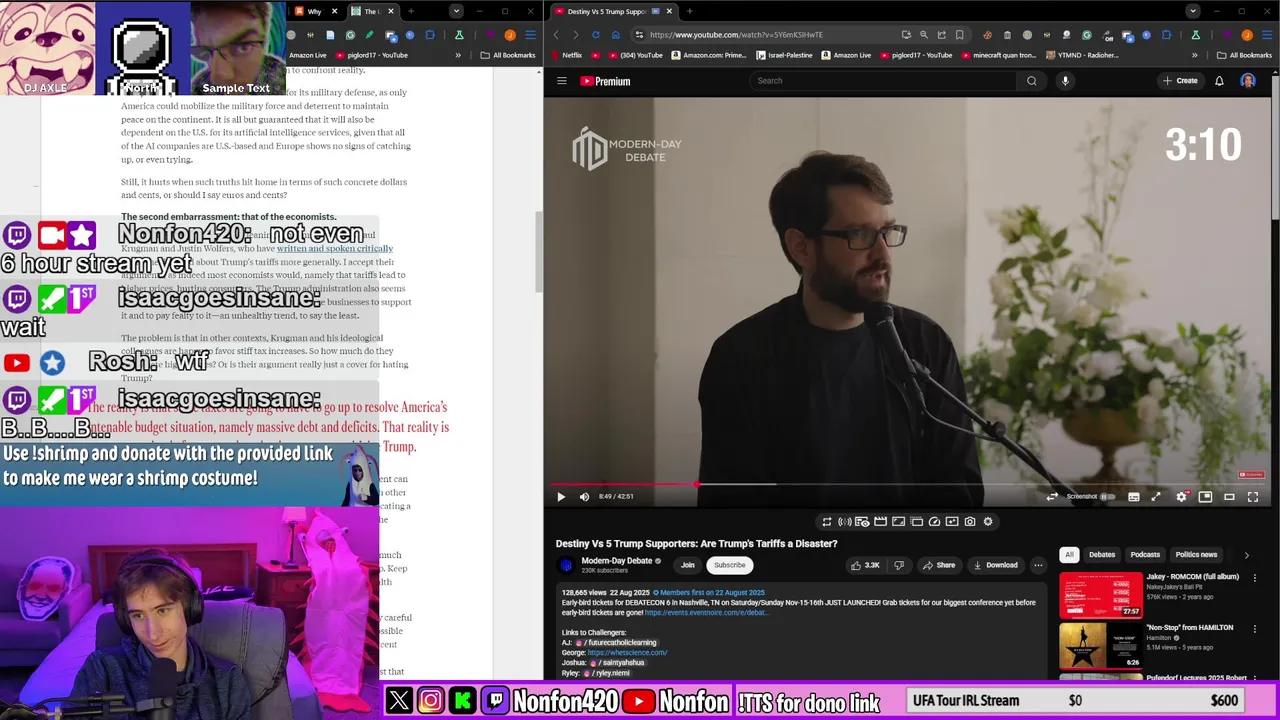Focus the YouTube search field

[x=883, y=81]
